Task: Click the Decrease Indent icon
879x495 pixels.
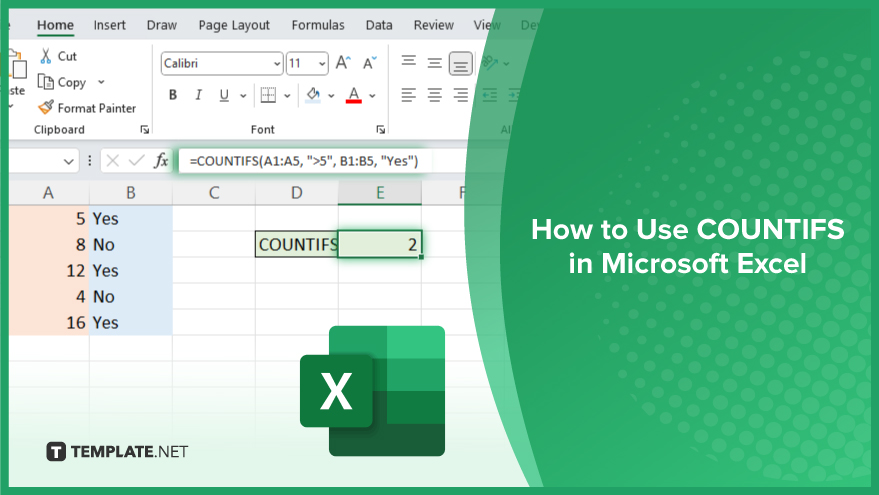Action: 489,95
